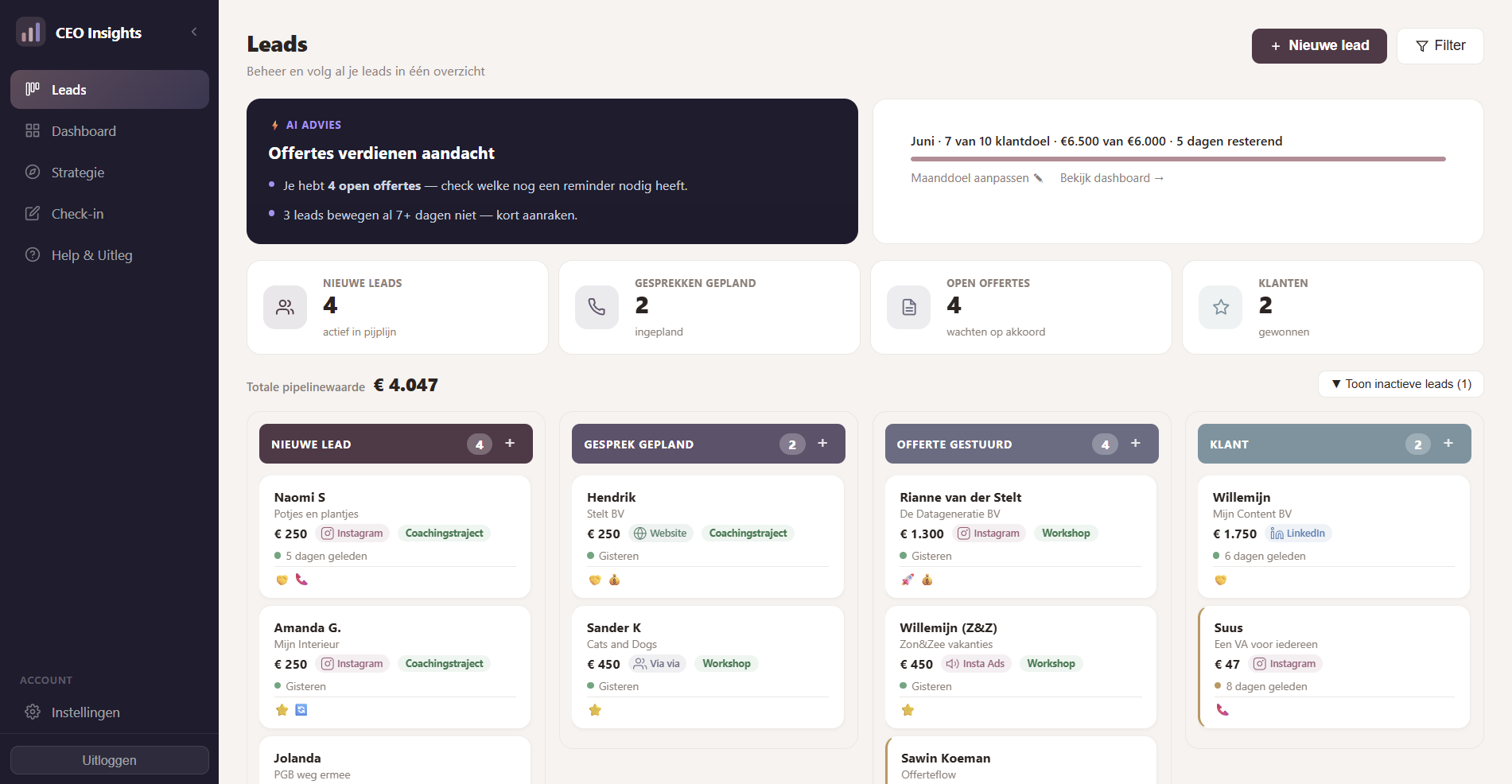This screenshot has height=784, width=1512.
Task: Open Check-in from the sidebar
Action: click(110, 214)
